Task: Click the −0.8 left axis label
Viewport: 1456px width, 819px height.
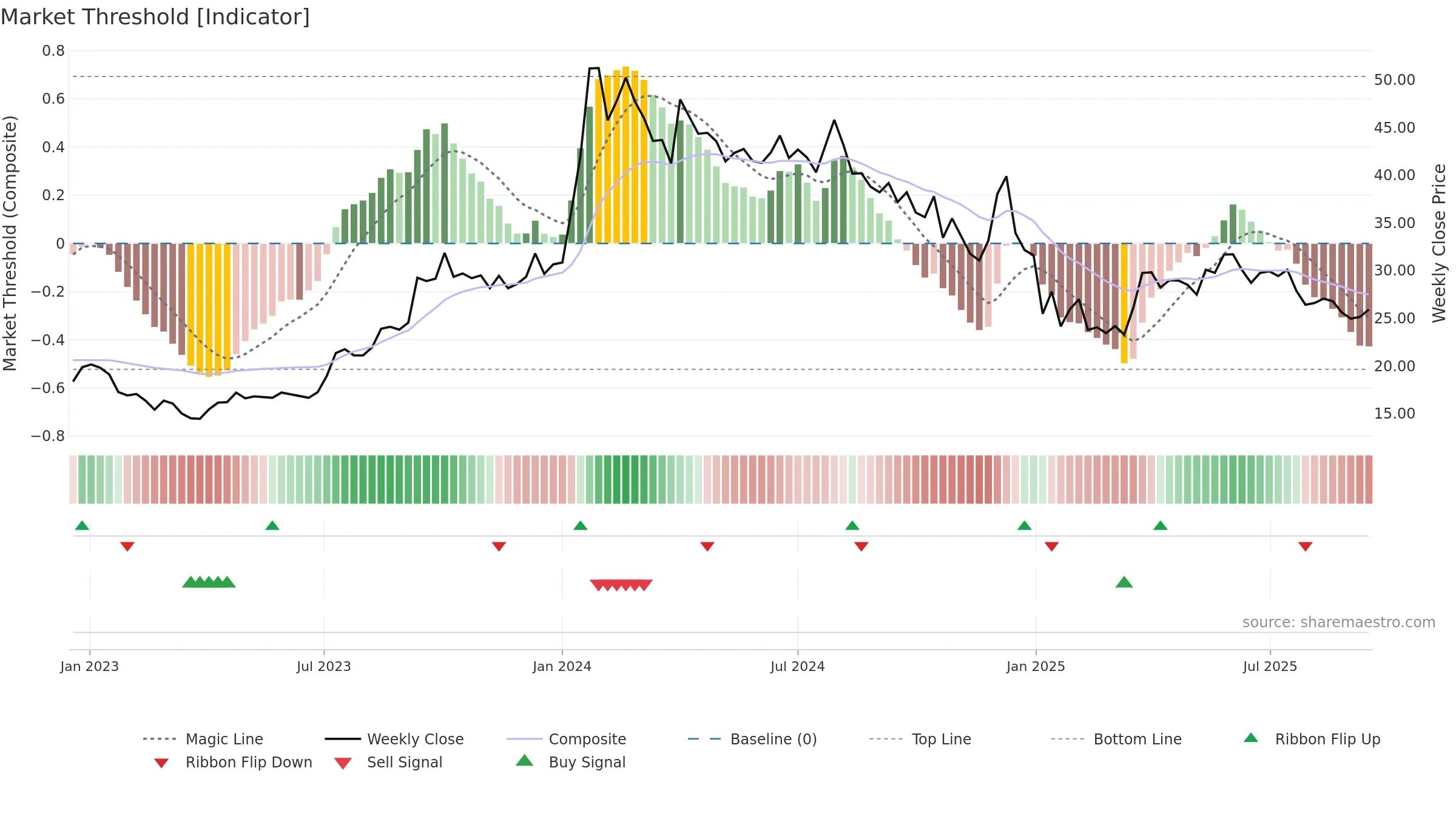Action: click(48, 436)
